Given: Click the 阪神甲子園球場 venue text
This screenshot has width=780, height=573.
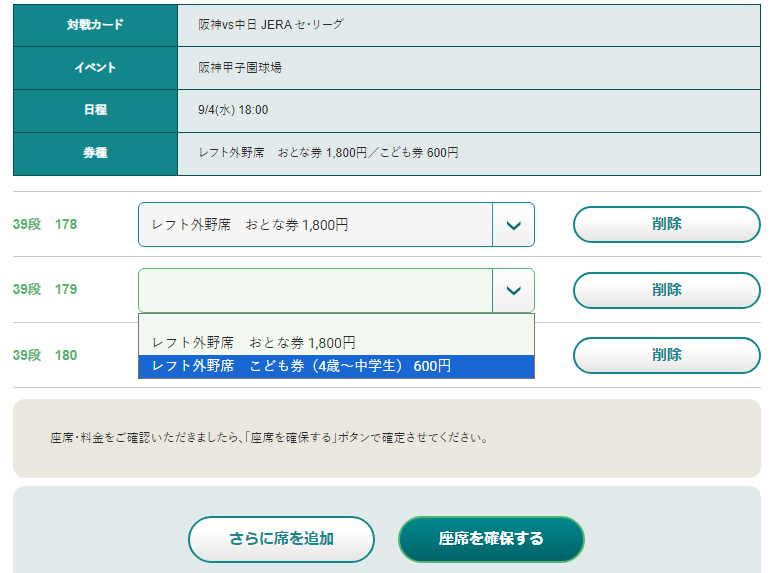Looking at the screenshot, I should coord(240,68).
